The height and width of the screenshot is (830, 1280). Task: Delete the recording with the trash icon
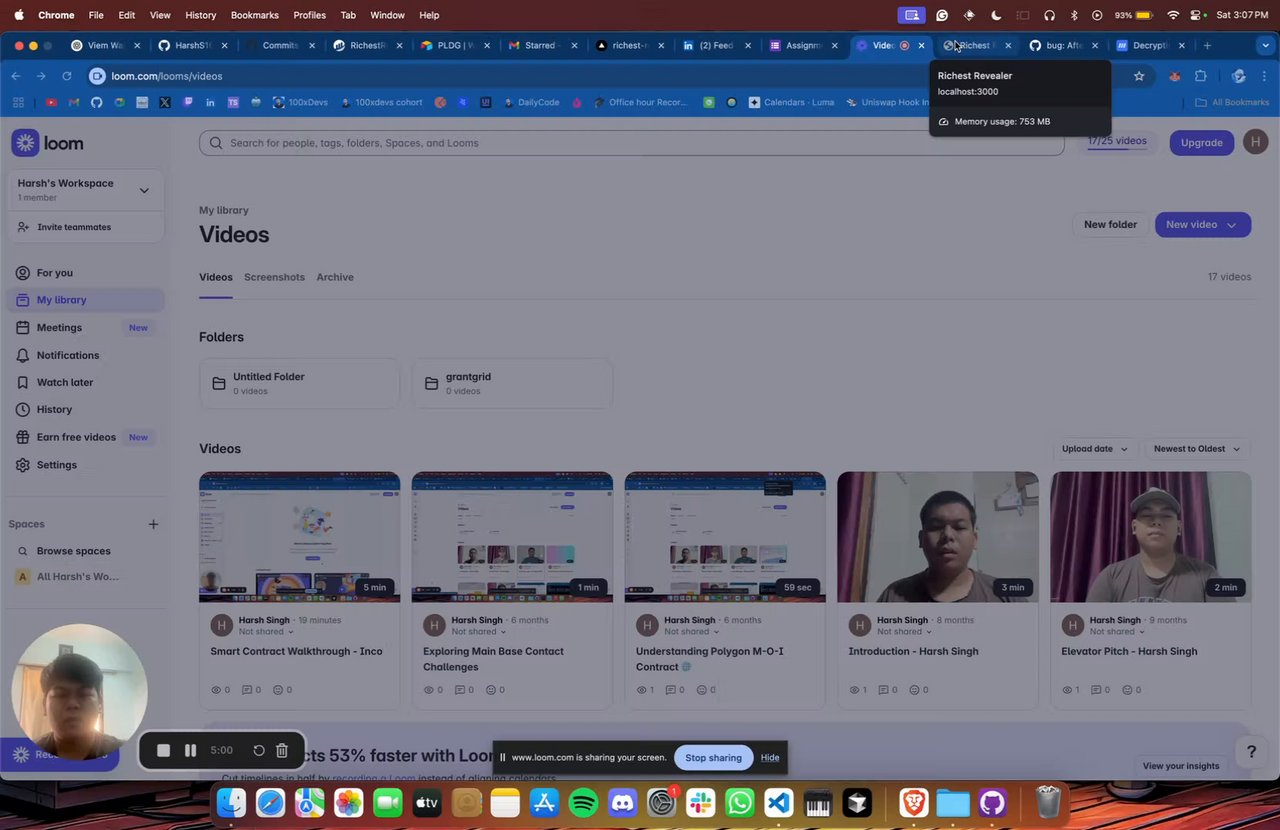click(282, 750)
